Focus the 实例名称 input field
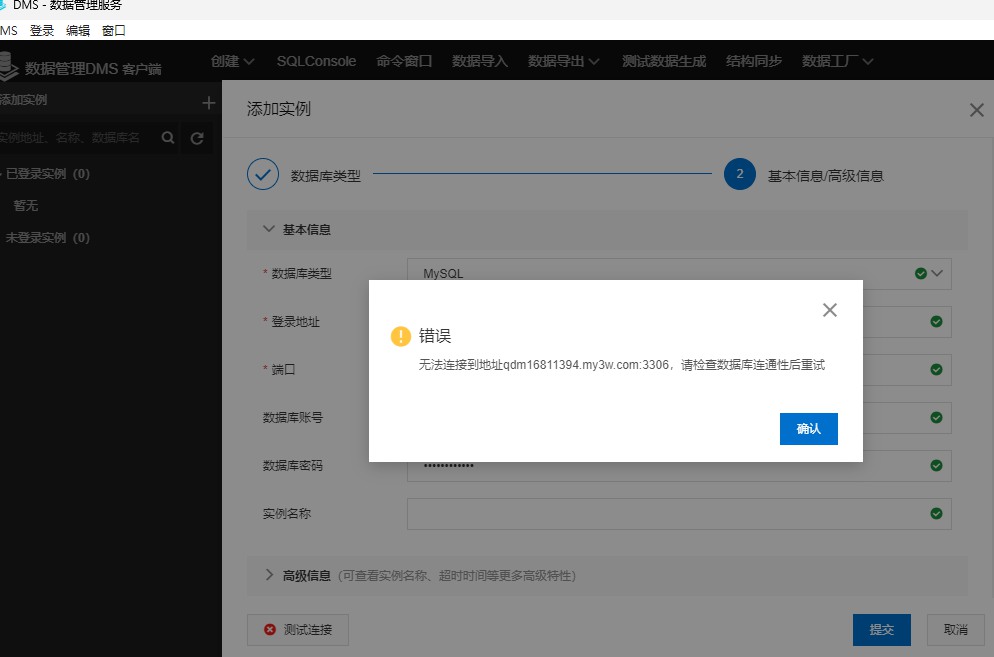Image resolution: width=994 pixels, height=657 pixels. (679, 514)
